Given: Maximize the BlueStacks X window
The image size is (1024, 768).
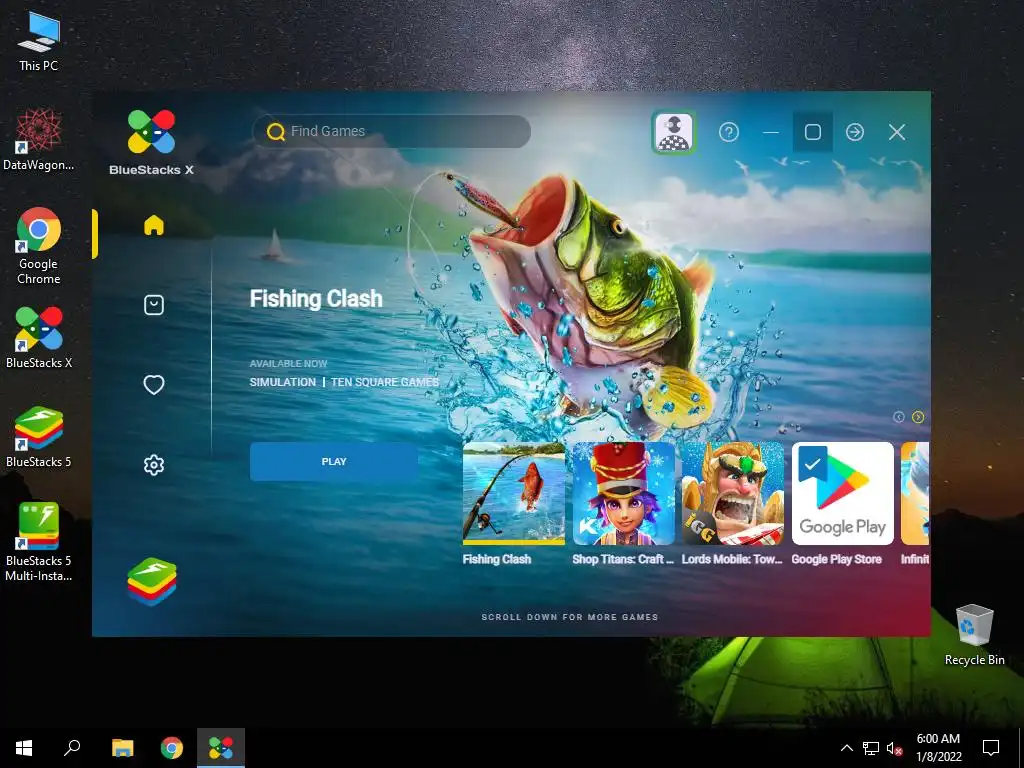Looking at the screenshot, I should pos(813,132).
